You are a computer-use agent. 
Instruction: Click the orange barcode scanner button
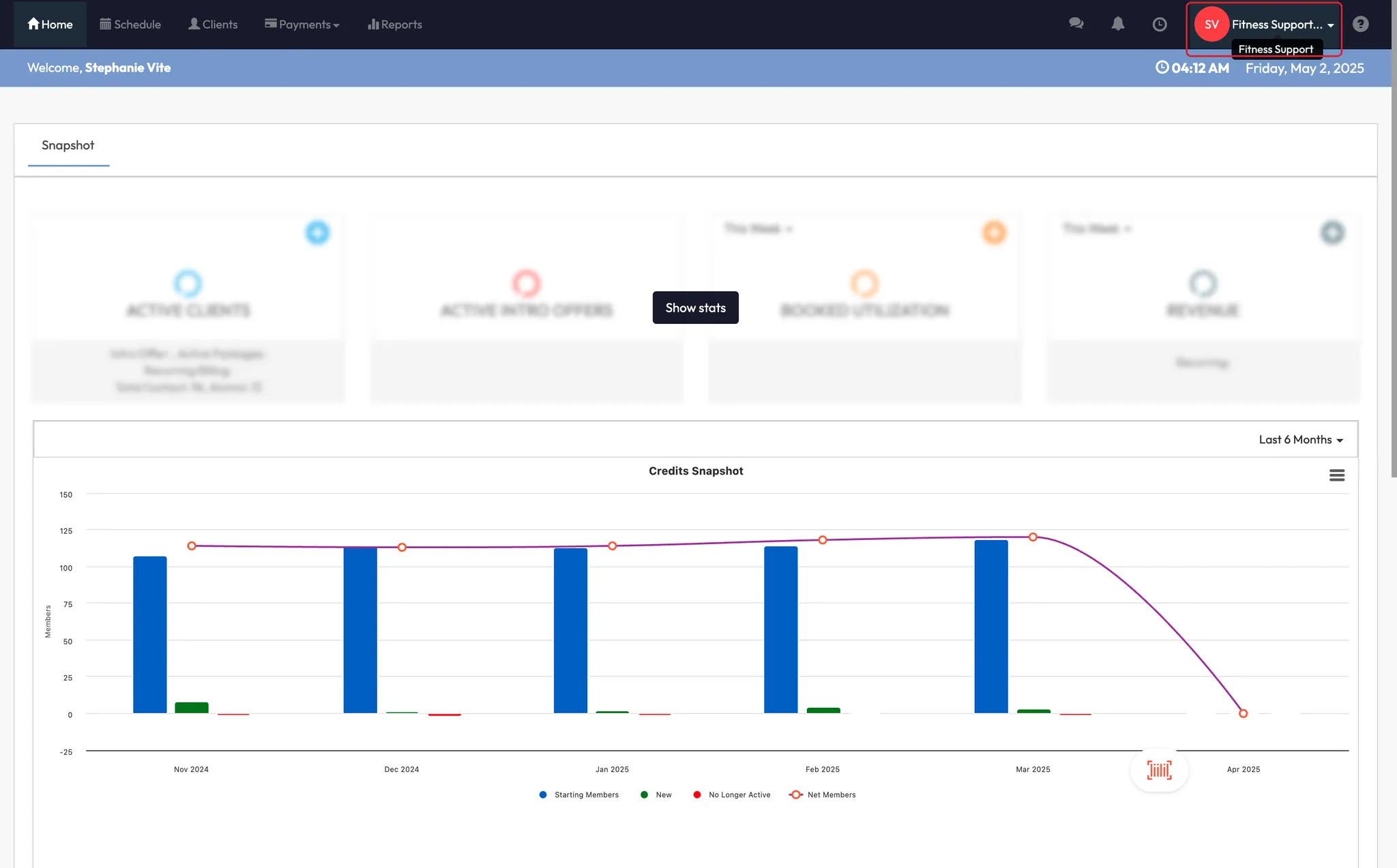1159,770
